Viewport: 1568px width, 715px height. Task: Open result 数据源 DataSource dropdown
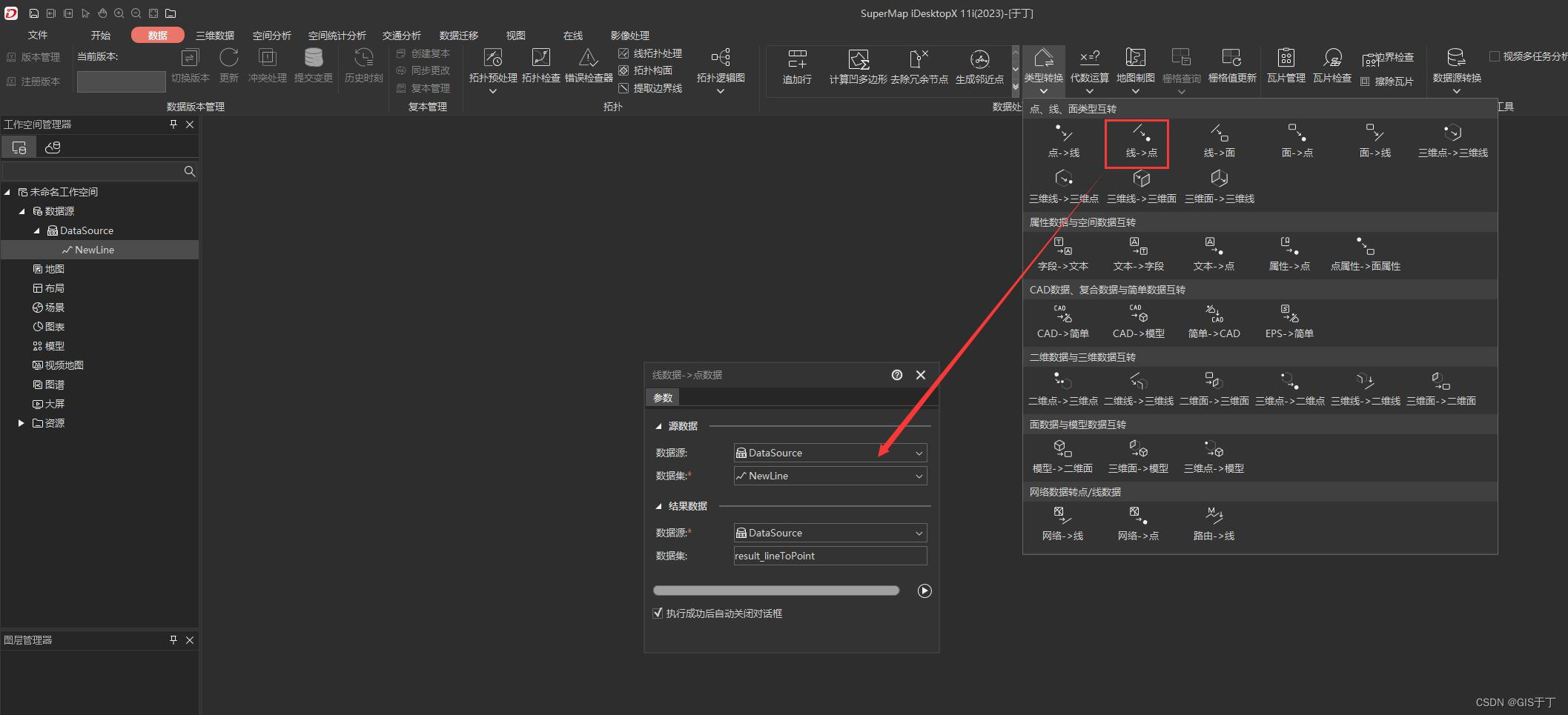coord(830,533)
